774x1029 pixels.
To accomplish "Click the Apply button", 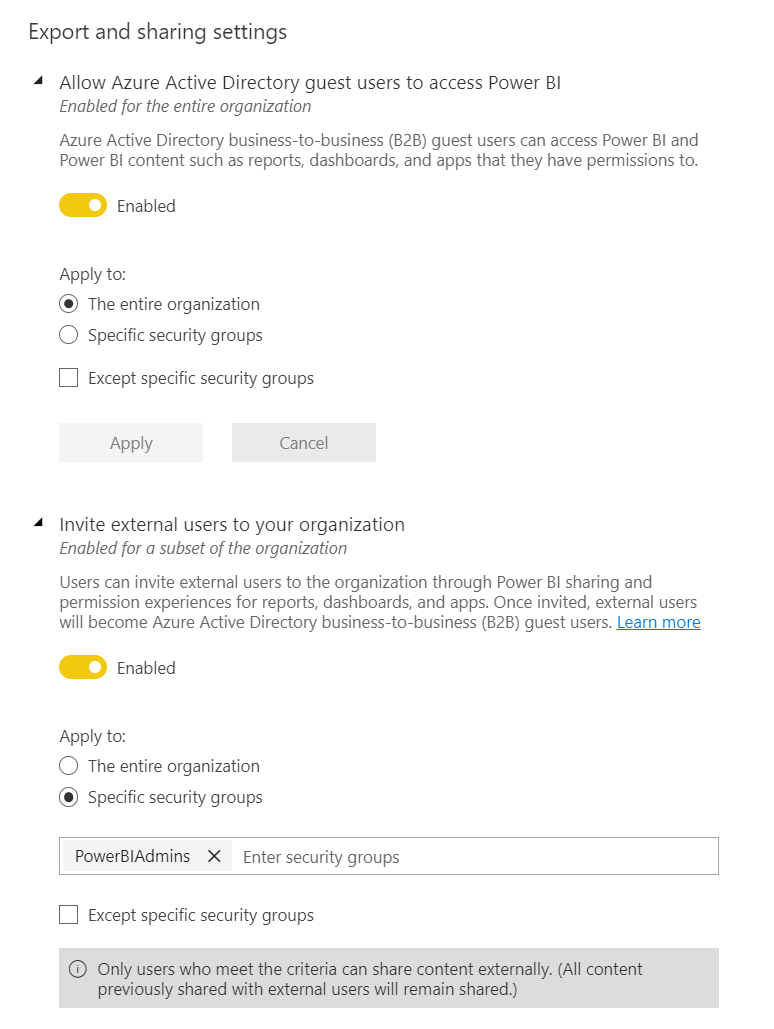I will (131, 443).
